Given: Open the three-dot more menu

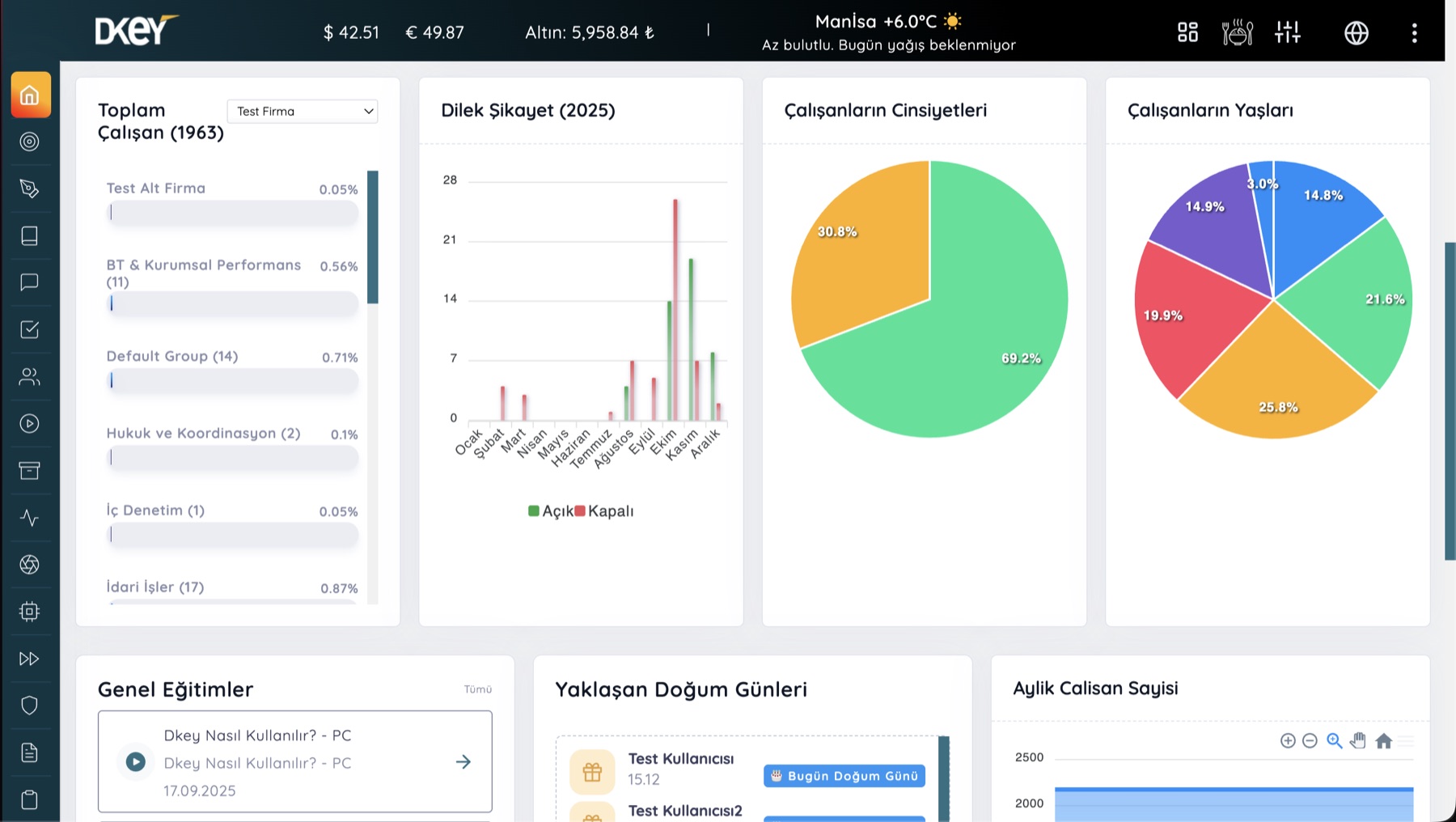Looking at the screenshot, I should click(x=1414, y=33).
